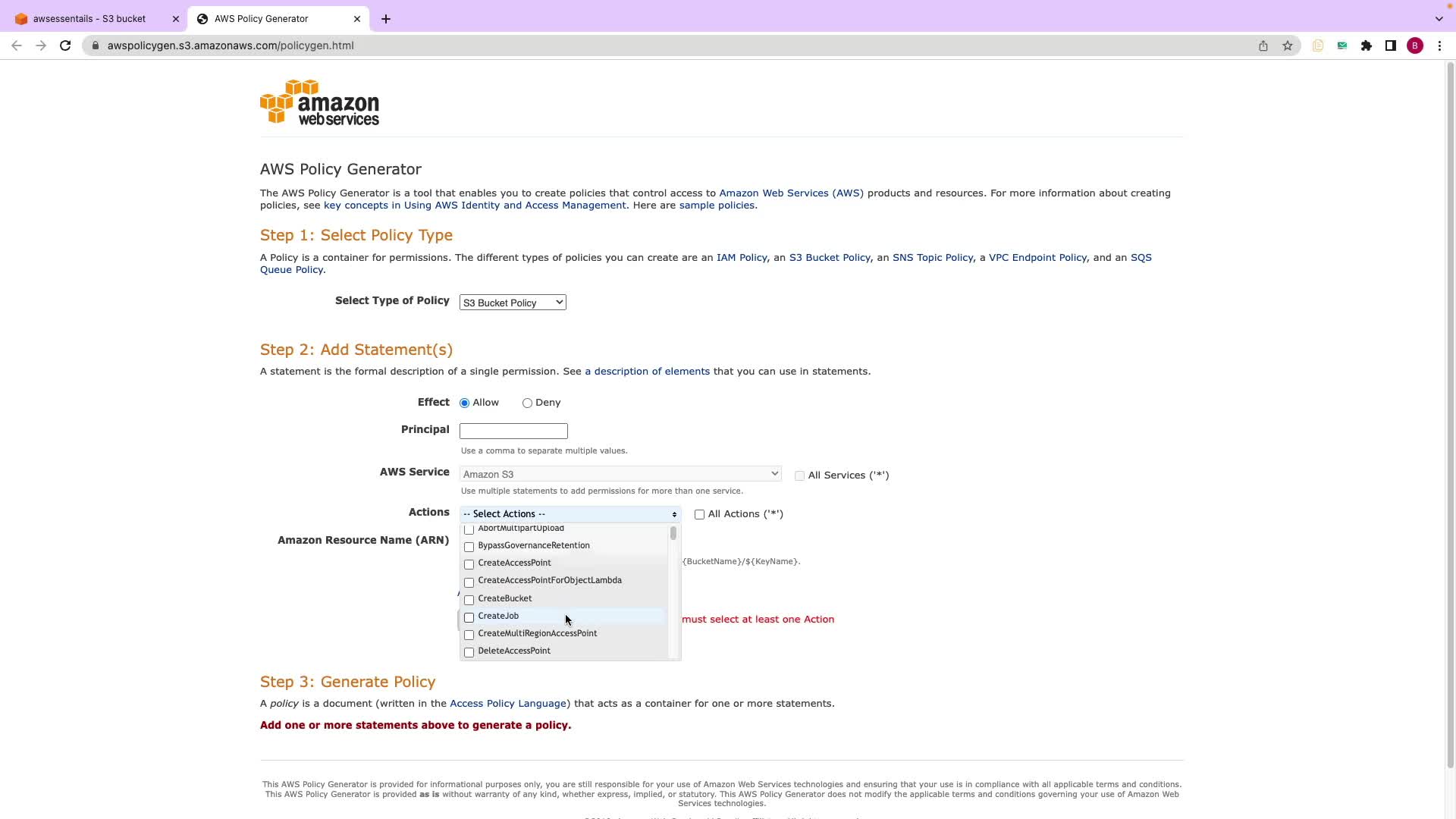Select the Deny effect radio button

click(x=527, y=403)
